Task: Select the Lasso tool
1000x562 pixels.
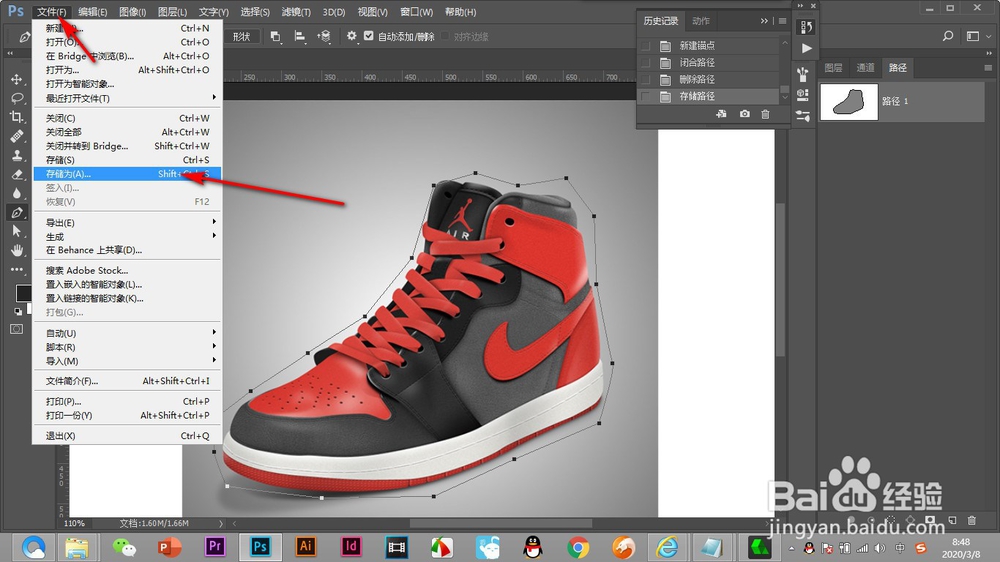Action: [17, 98]
